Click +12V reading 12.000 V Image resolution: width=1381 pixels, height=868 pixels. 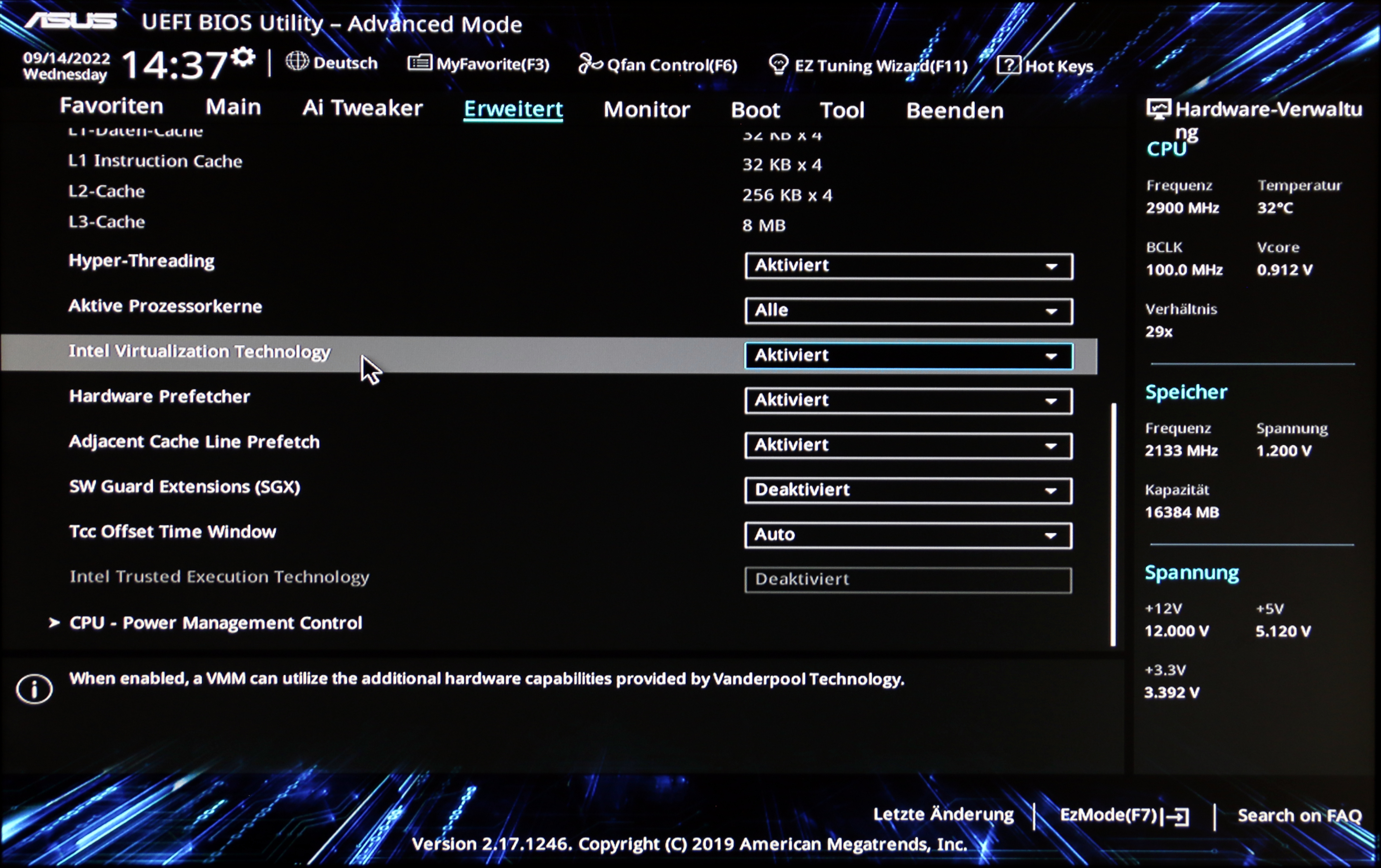coord(1177,631)
